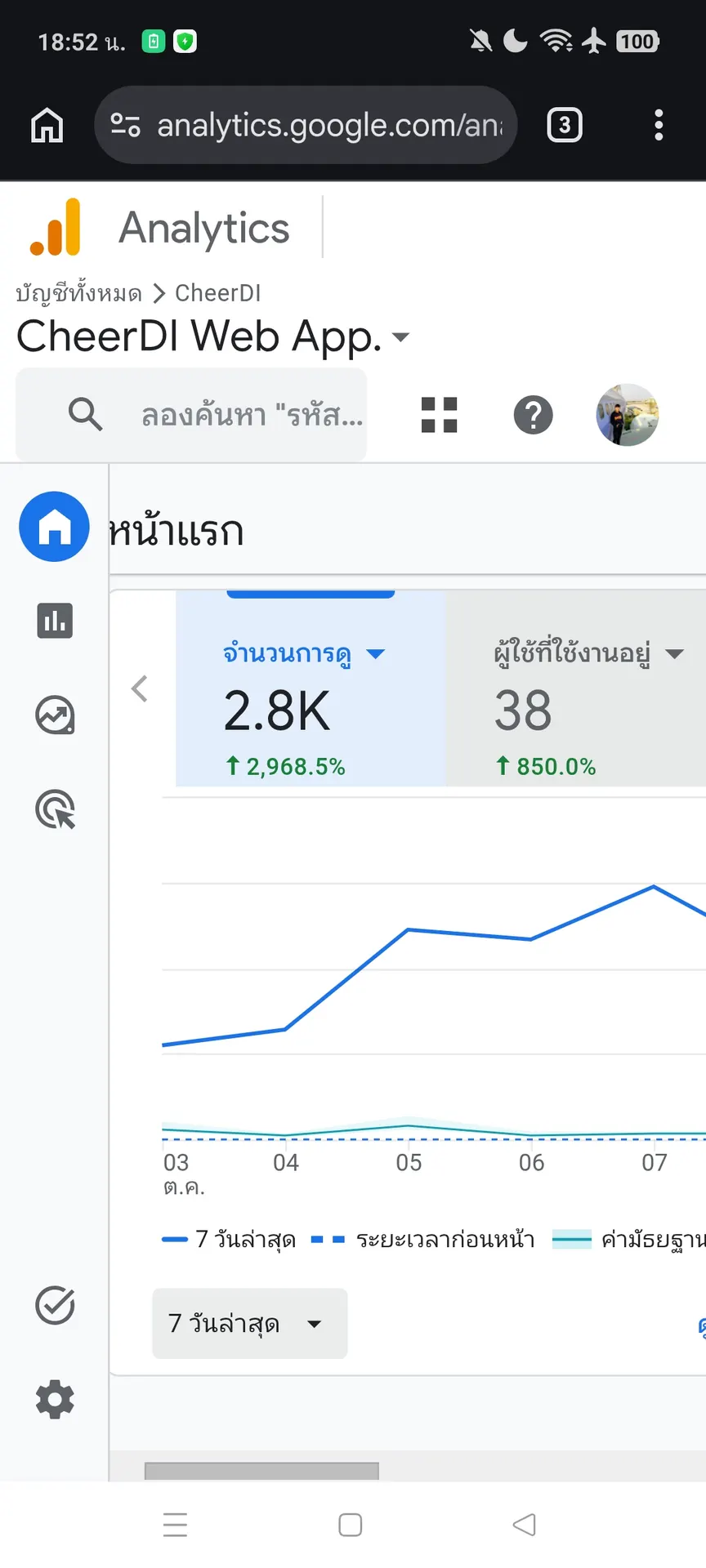The width and height of the screenshot is (706, 1568).
Task: Select the ผู้ใช้ที่ใช้งานอยู่ 38 metric tab
Action: click(576, 688)
